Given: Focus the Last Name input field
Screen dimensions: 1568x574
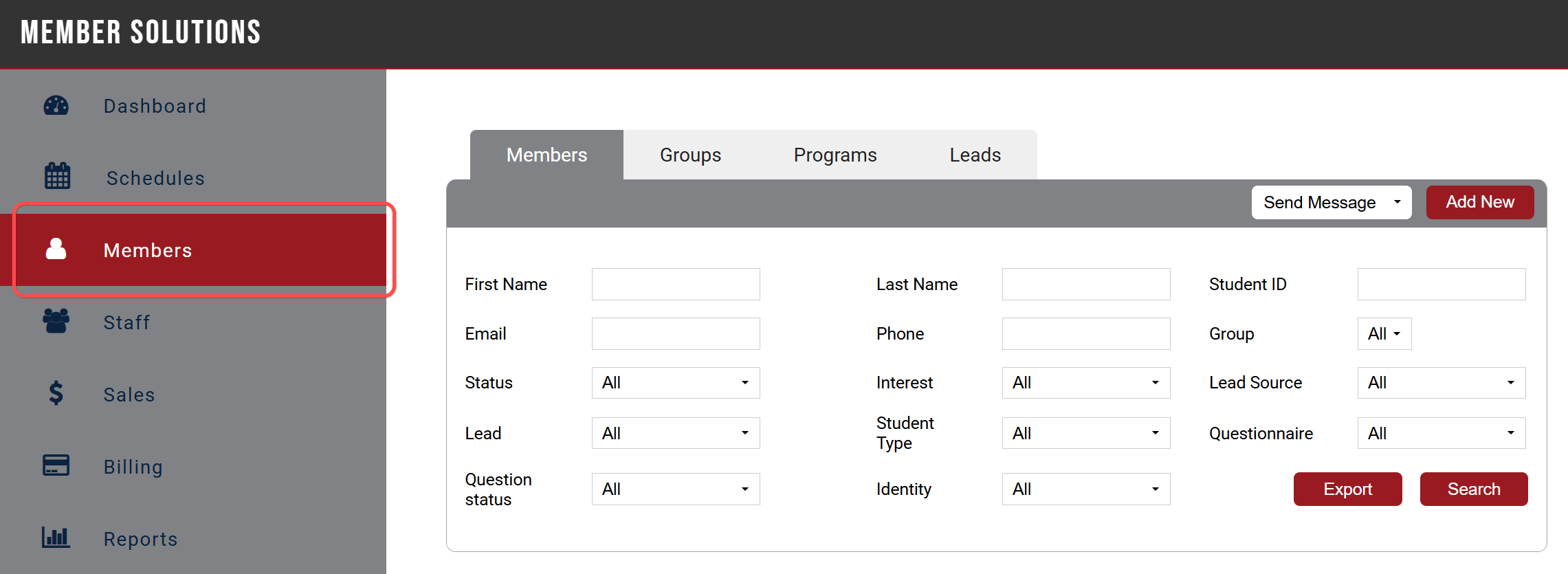Looking at the screenshot, I should (1086, 284).
